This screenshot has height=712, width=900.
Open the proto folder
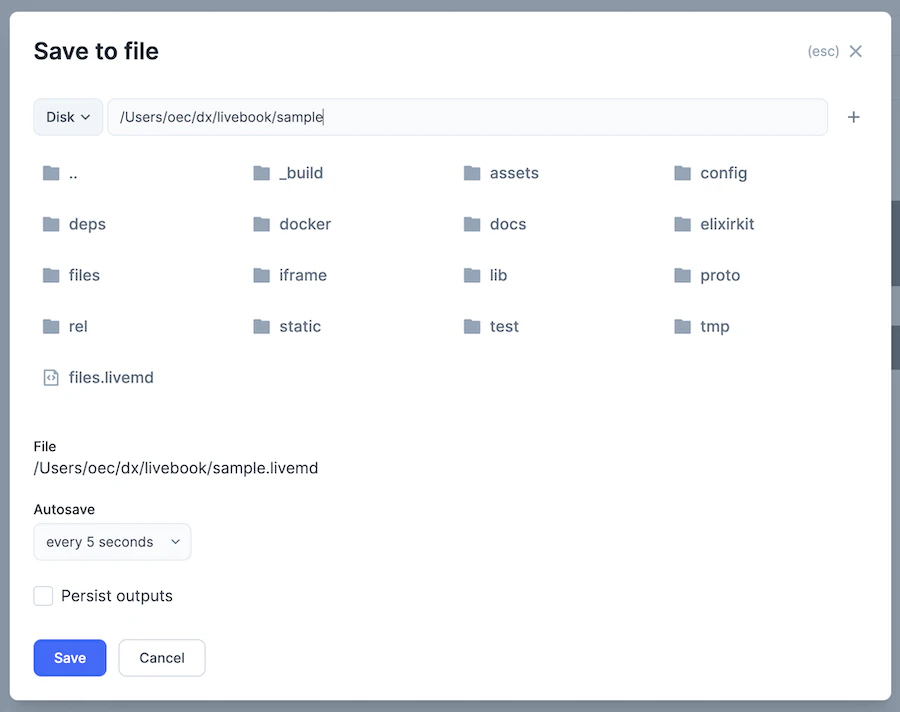(707, 275)
